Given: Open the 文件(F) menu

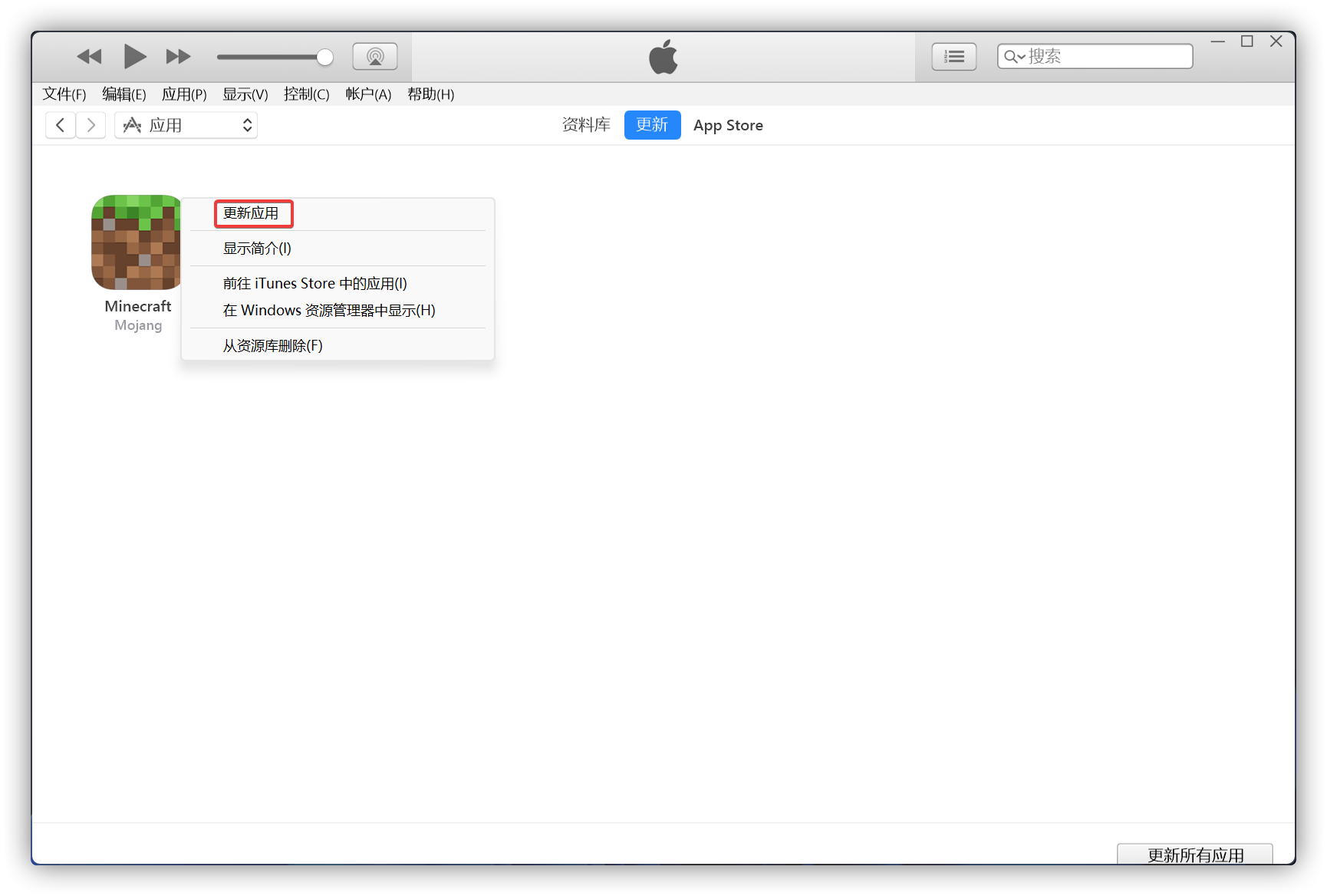Looking at the screenshot, I should [x=64, y=94].
